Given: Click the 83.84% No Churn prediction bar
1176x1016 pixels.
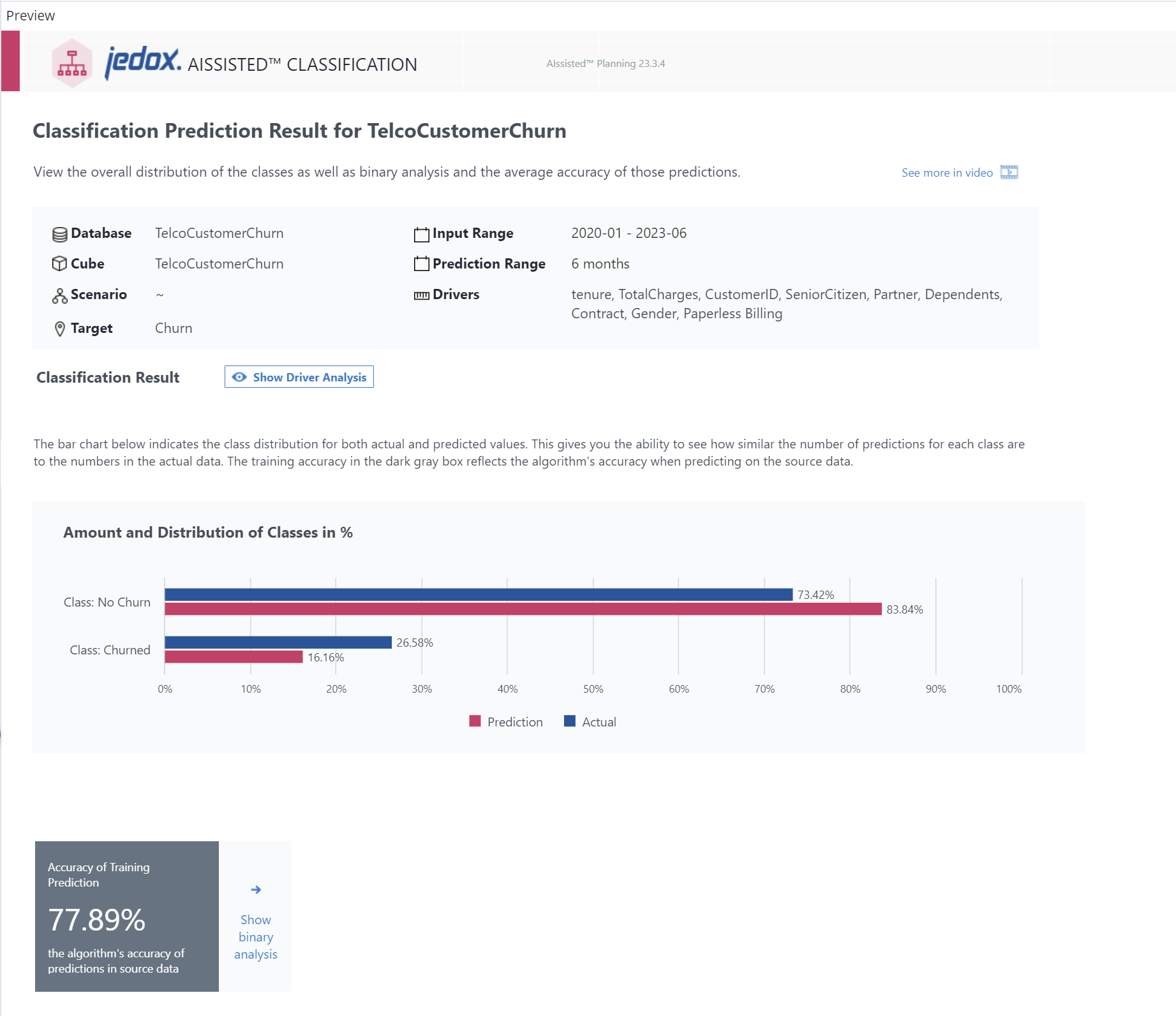Looking at the screenshot, I should pyautogui.click(x=523, y=609).
